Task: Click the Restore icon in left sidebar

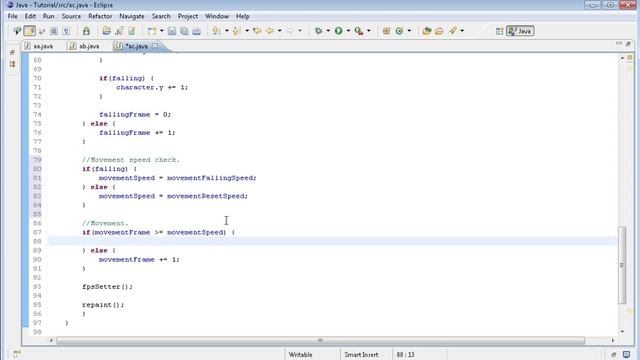Action: point(12,53)
